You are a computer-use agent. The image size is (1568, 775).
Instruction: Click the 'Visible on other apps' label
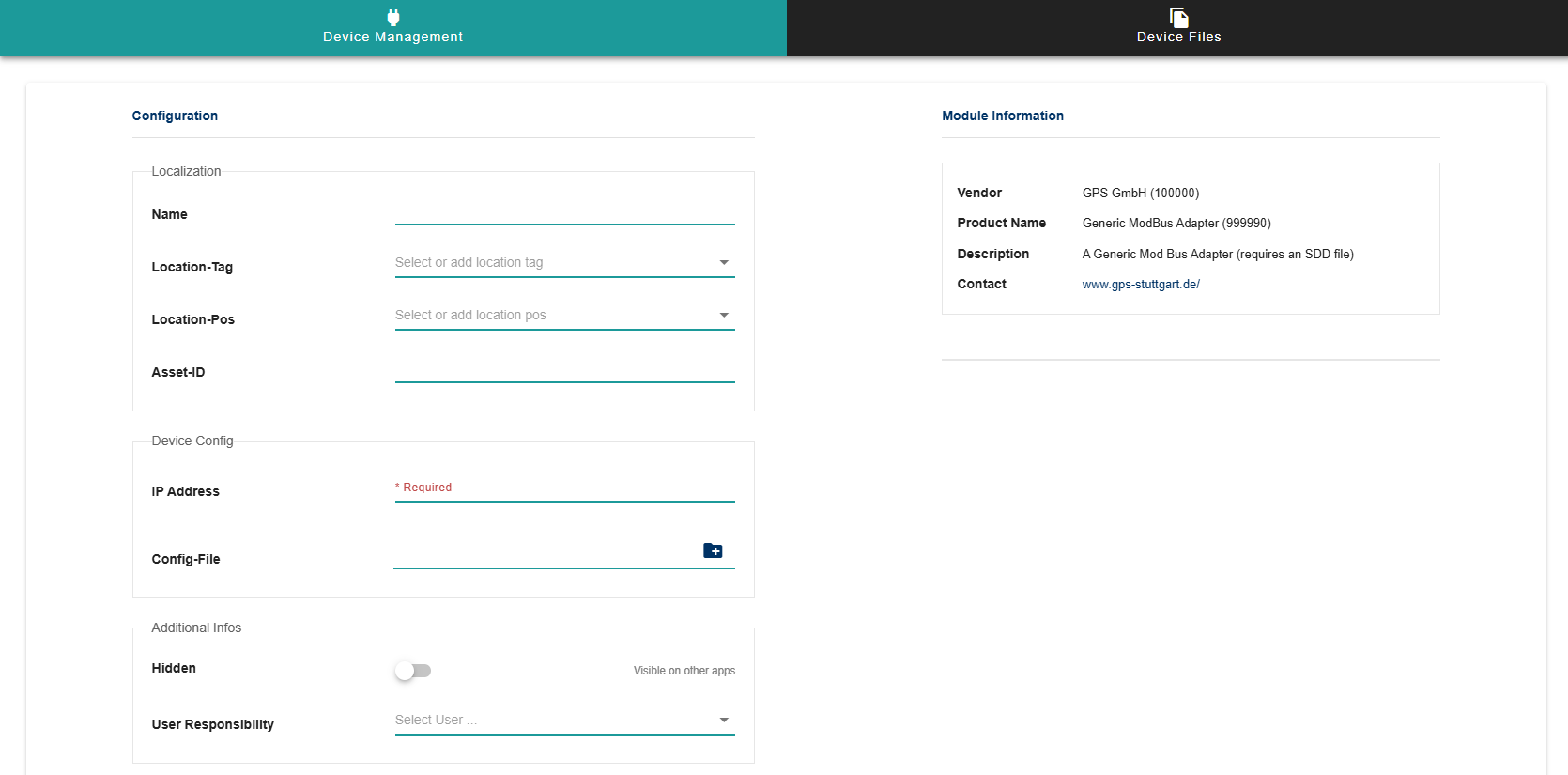pos(684,671)
